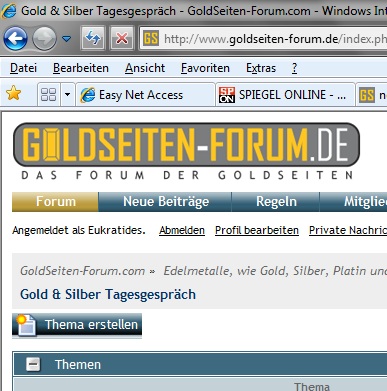
Task: Click the Easy Net Access tab IE icon
Action: [88, 95]
